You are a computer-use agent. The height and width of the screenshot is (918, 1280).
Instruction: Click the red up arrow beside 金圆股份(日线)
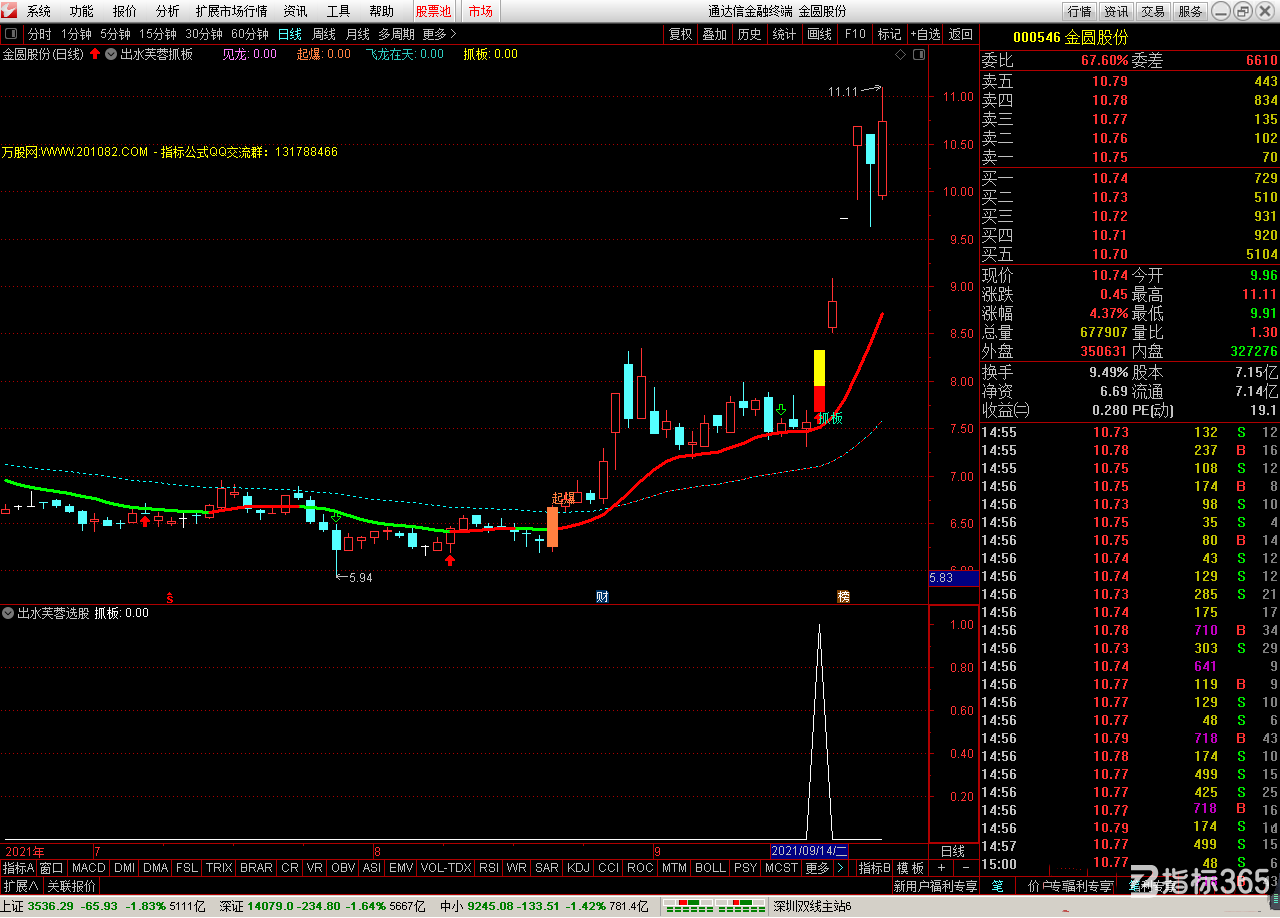pos(95,54)
